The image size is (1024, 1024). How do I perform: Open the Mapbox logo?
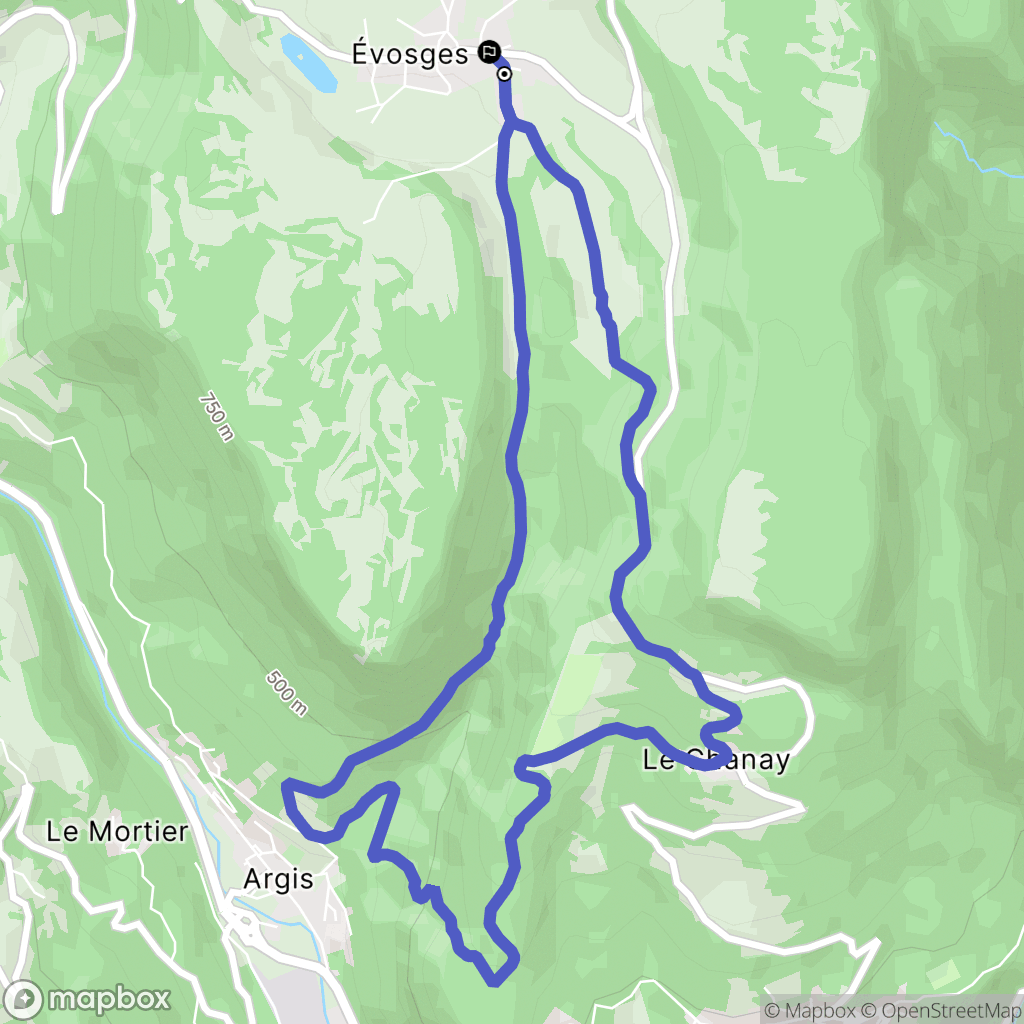[x=87, y=999]
